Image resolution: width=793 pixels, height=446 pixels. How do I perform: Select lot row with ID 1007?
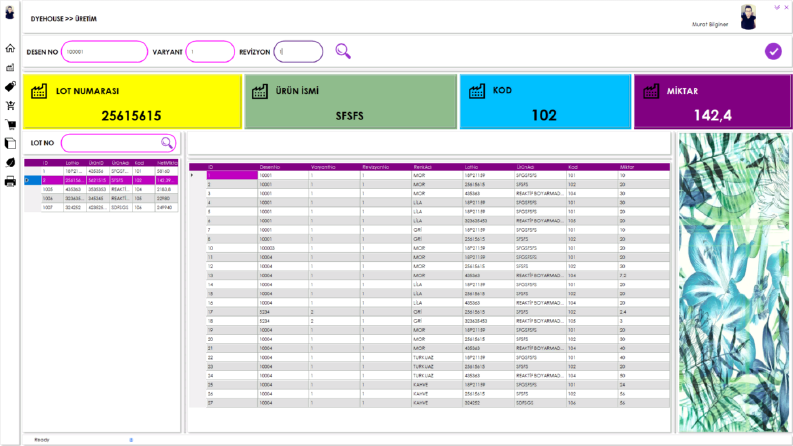(x=101, y=207)
